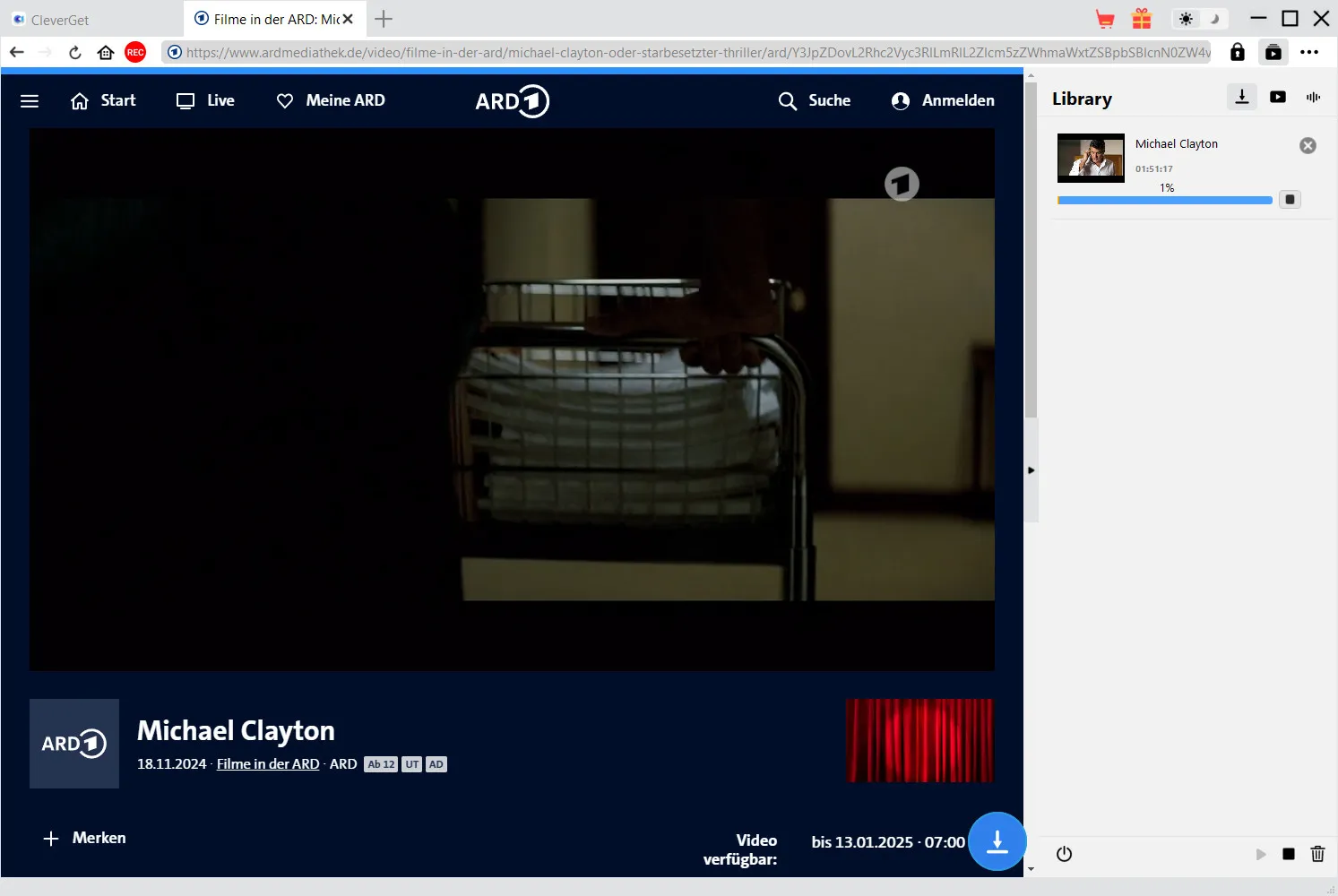Open the Library downloading tab icon
This screenshot has width=1338, height=896.
pyautogui.click(x=1242, y=97)
